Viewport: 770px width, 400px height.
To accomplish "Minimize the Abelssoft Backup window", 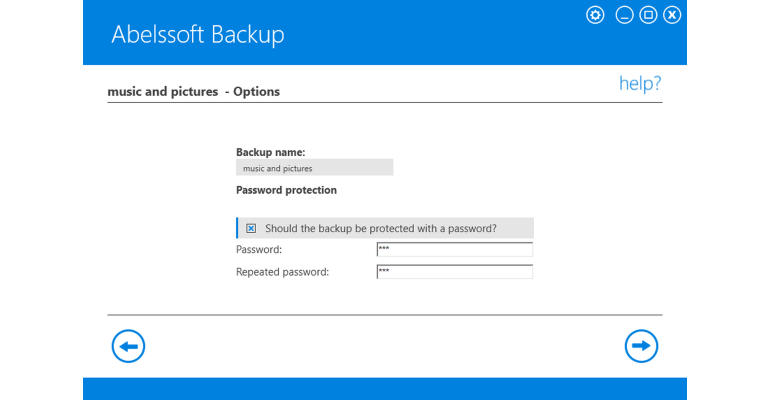I will click(x=624, y=15).
